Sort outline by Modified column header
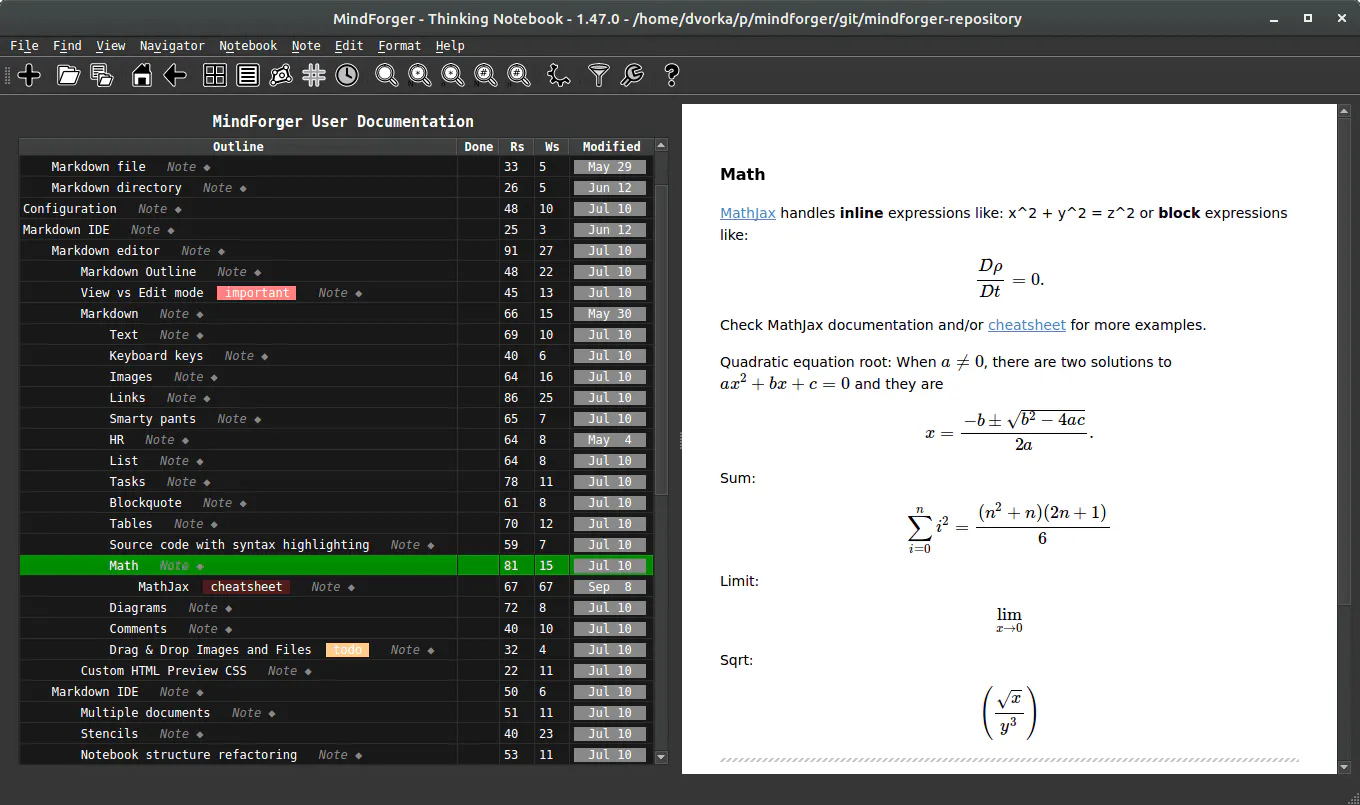The image size is (1360, 805). (611, 147)
